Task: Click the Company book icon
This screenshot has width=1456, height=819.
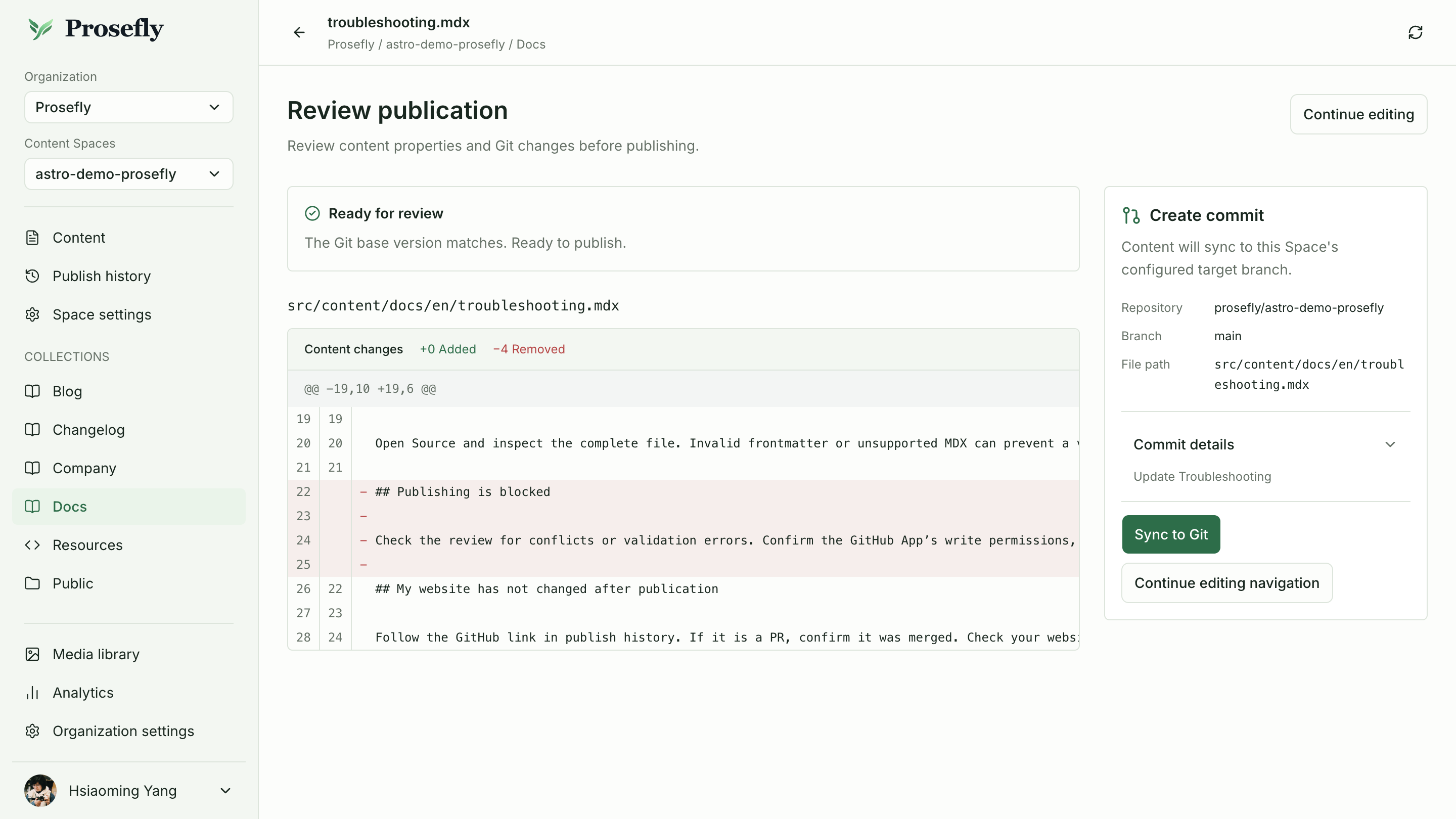Action: pos(32,468)
